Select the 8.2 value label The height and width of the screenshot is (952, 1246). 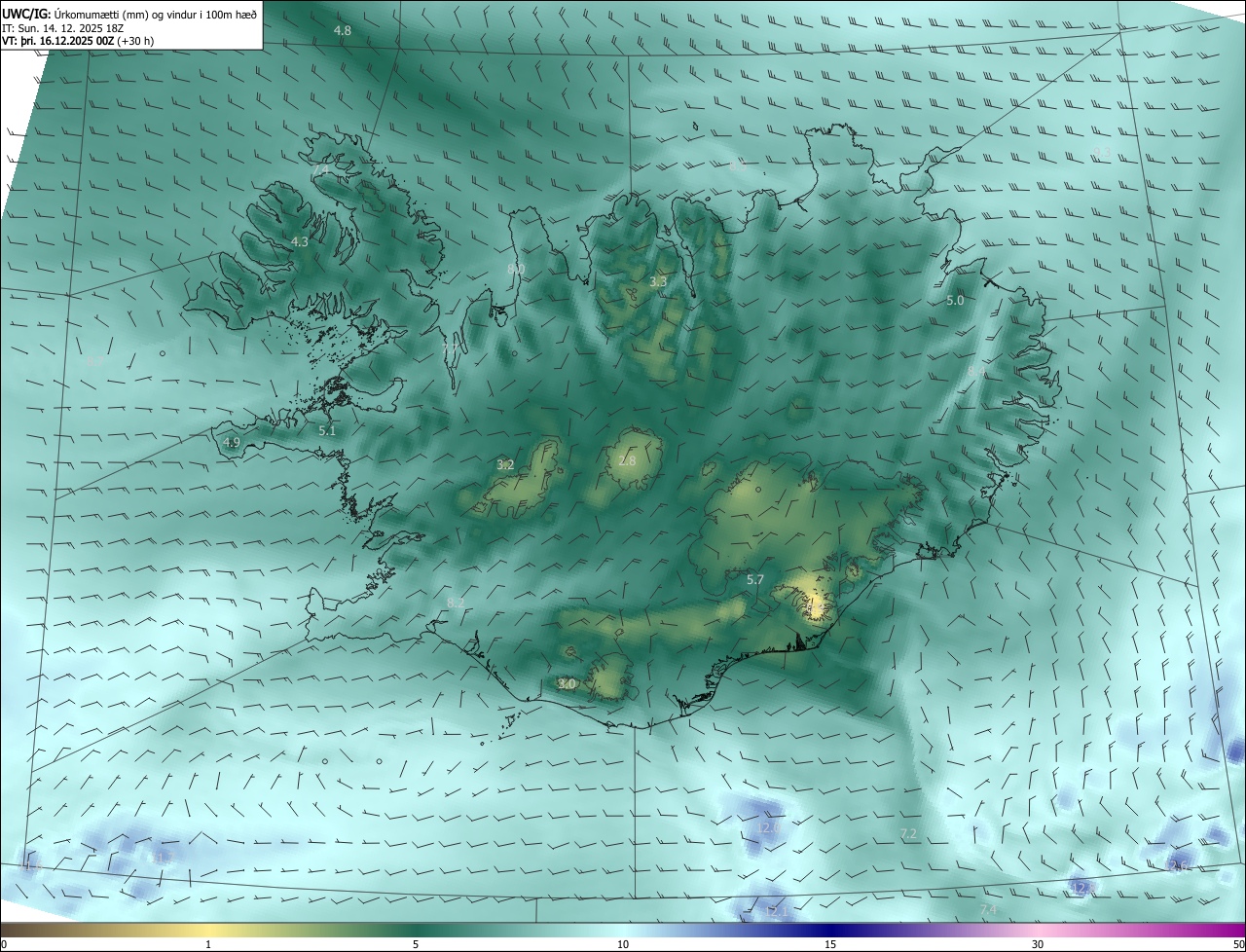456,604
